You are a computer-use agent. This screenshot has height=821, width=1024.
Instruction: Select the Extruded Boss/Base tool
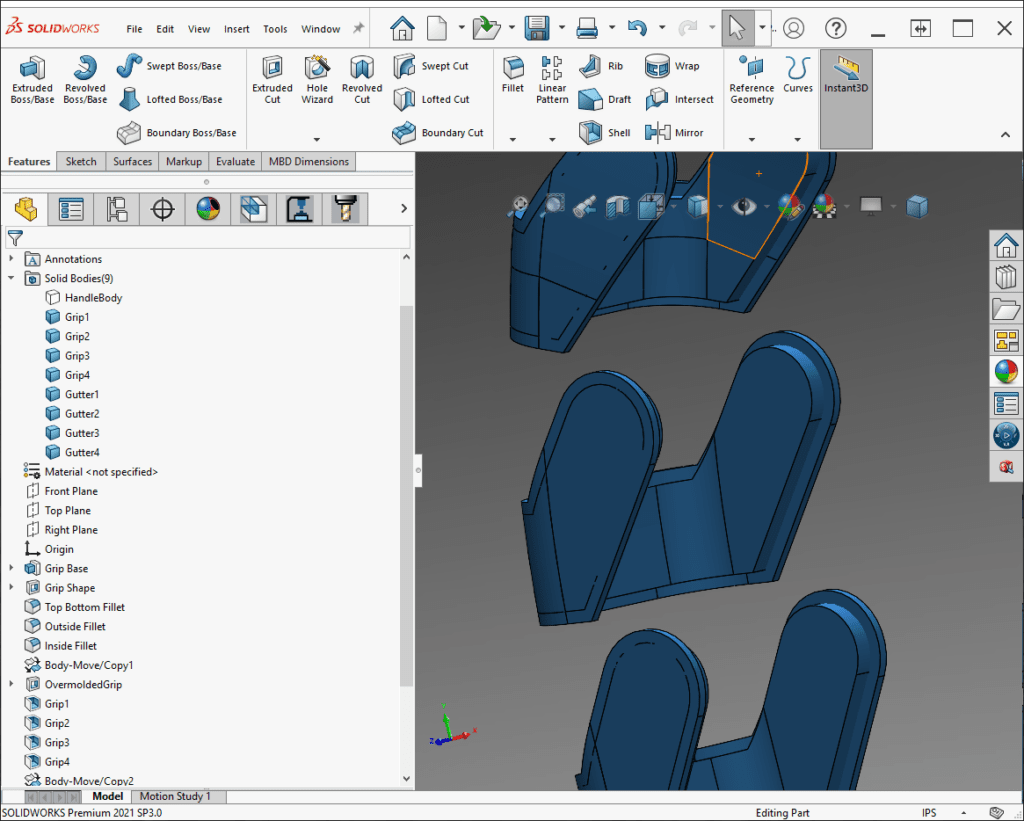31,80
